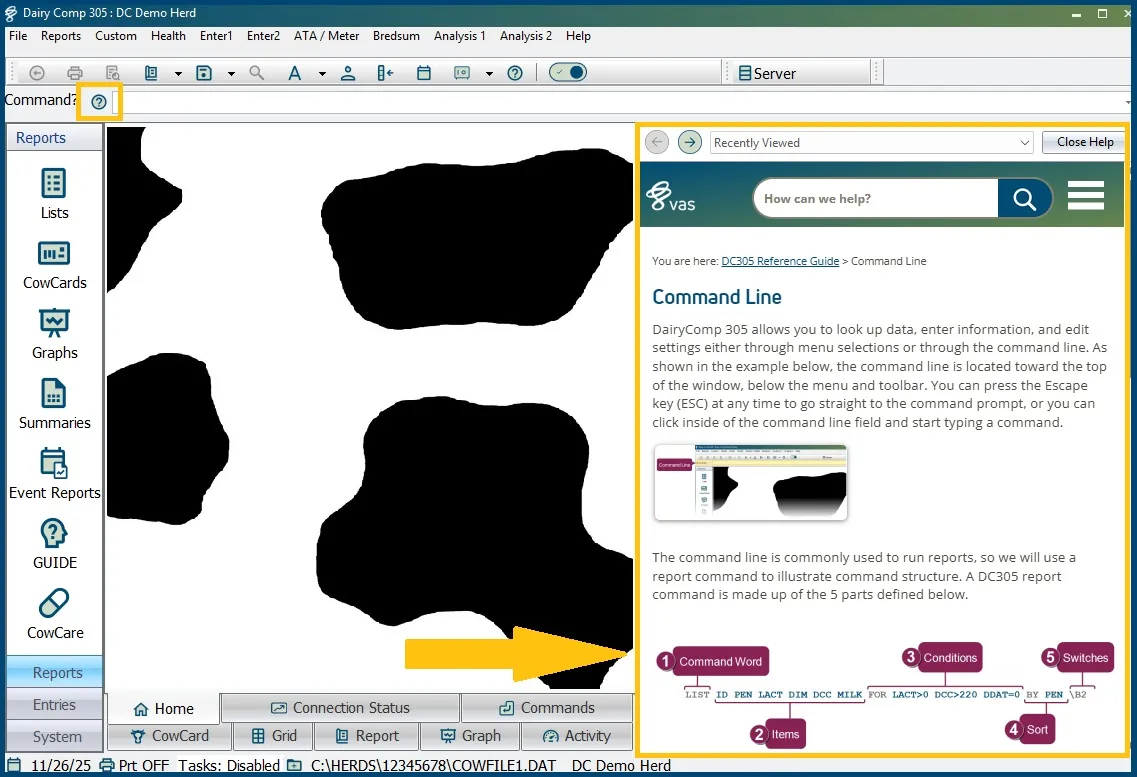Viewport: 1137px width, 777px height.
Task: Open print preview toolbar icon
Action: [112, 72]
